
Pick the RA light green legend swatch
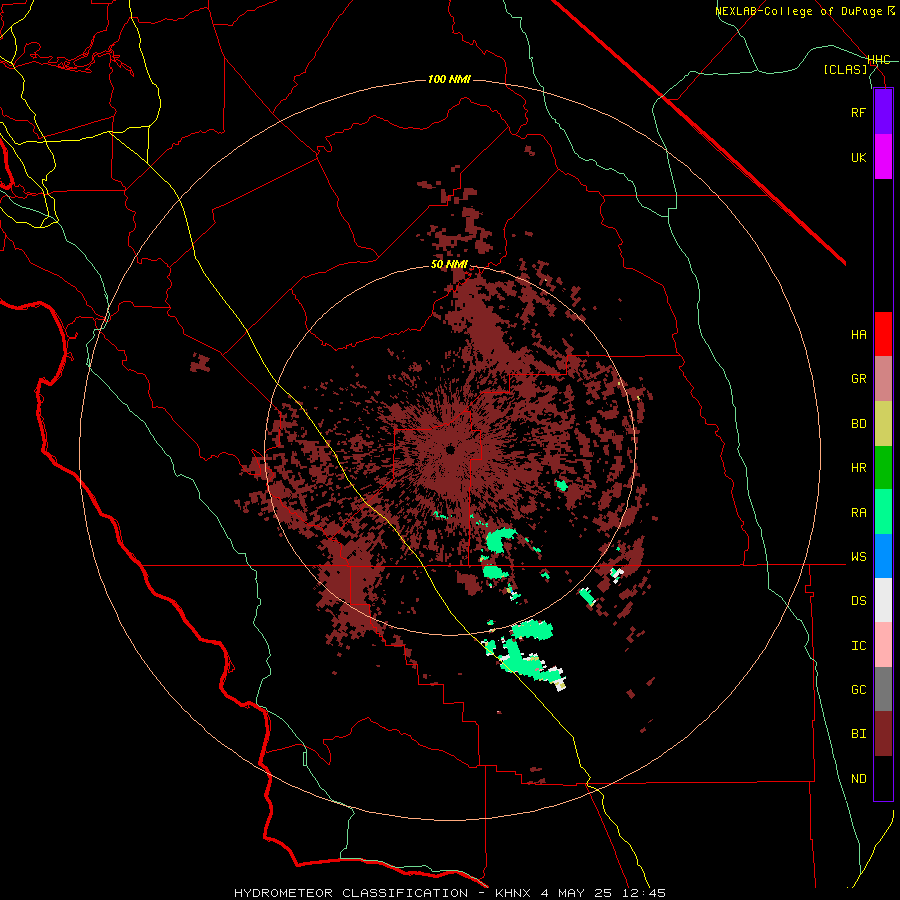883,512
